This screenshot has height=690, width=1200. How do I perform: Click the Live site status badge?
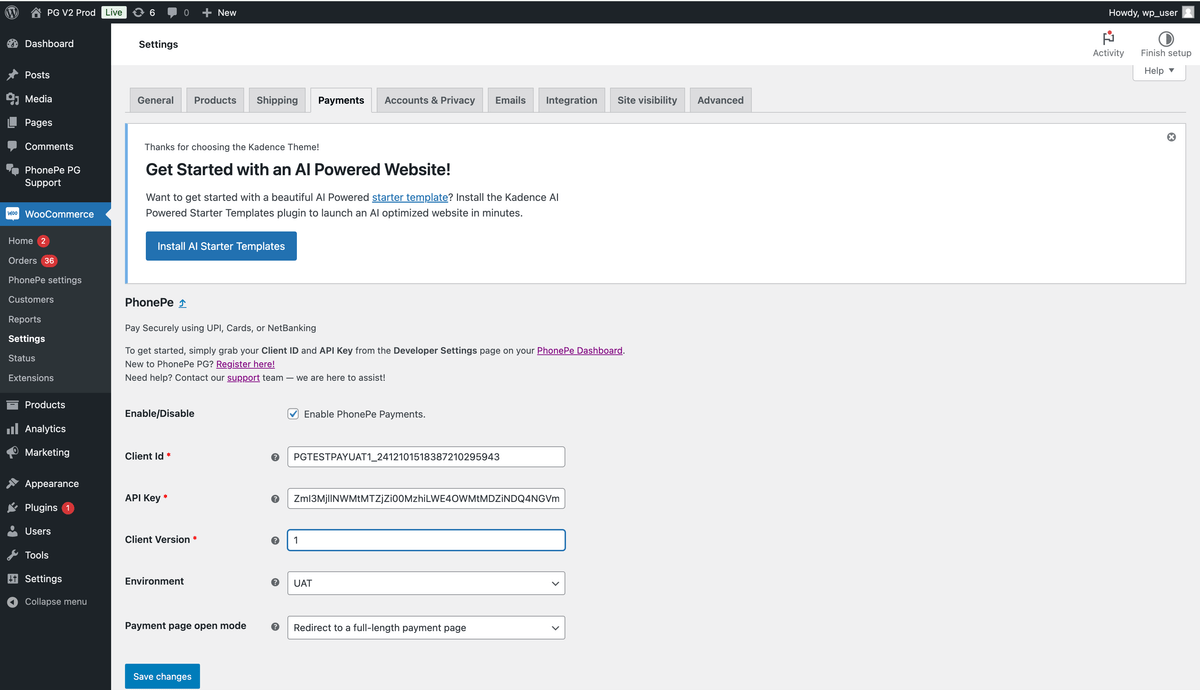113,13
